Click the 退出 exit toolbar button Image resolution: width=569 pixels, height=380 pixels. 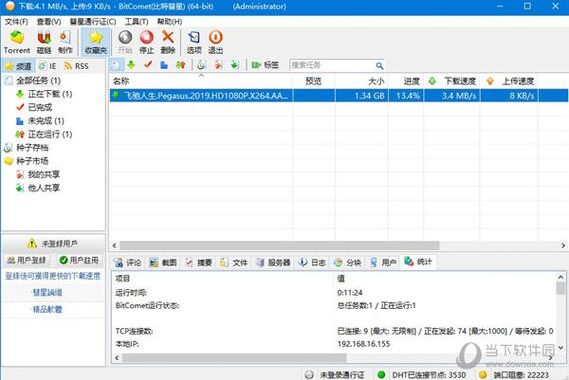[x=215, y=42]
